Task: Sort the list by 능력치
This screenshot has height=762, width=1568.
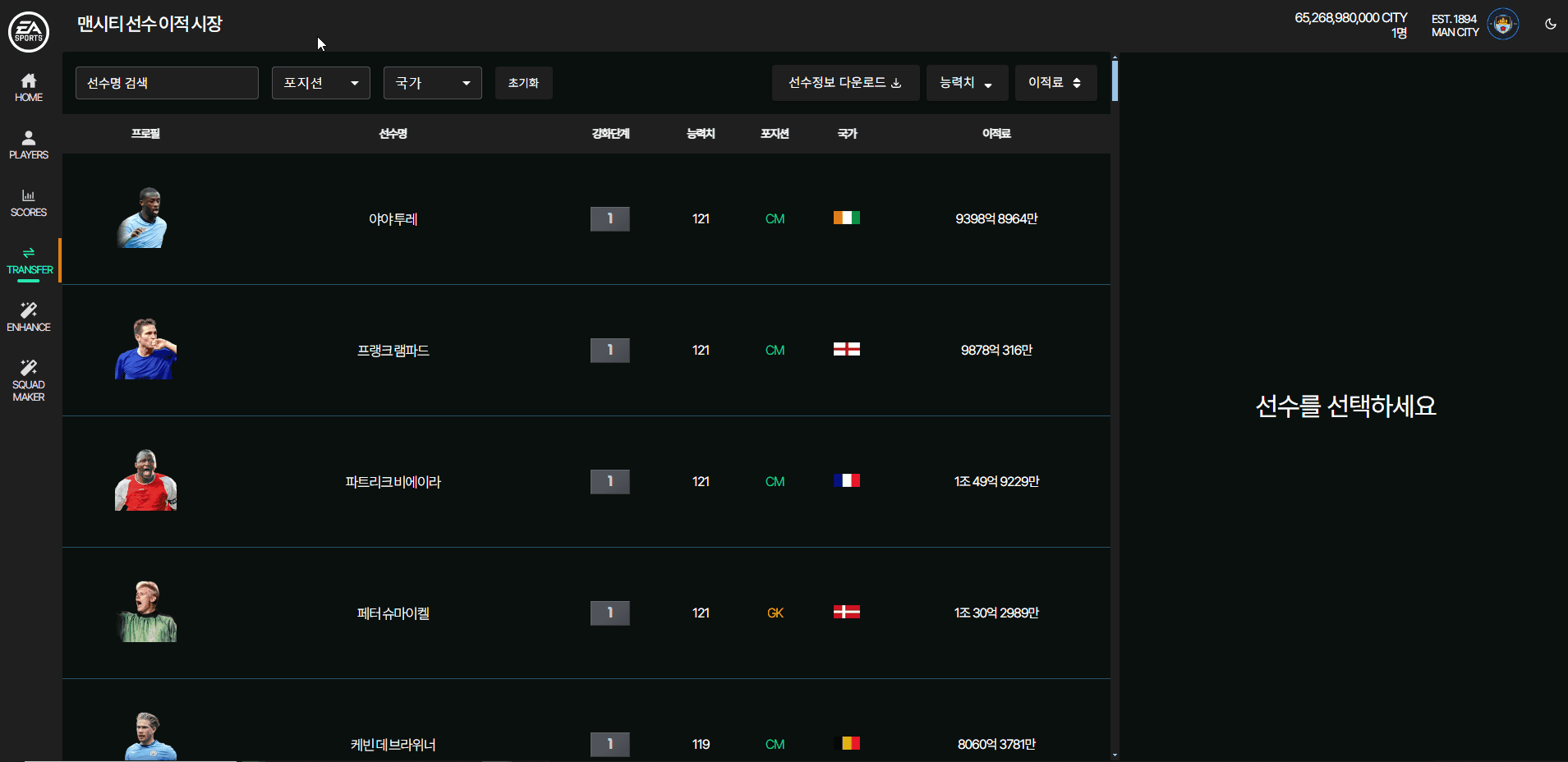Action: coord(966,83)
